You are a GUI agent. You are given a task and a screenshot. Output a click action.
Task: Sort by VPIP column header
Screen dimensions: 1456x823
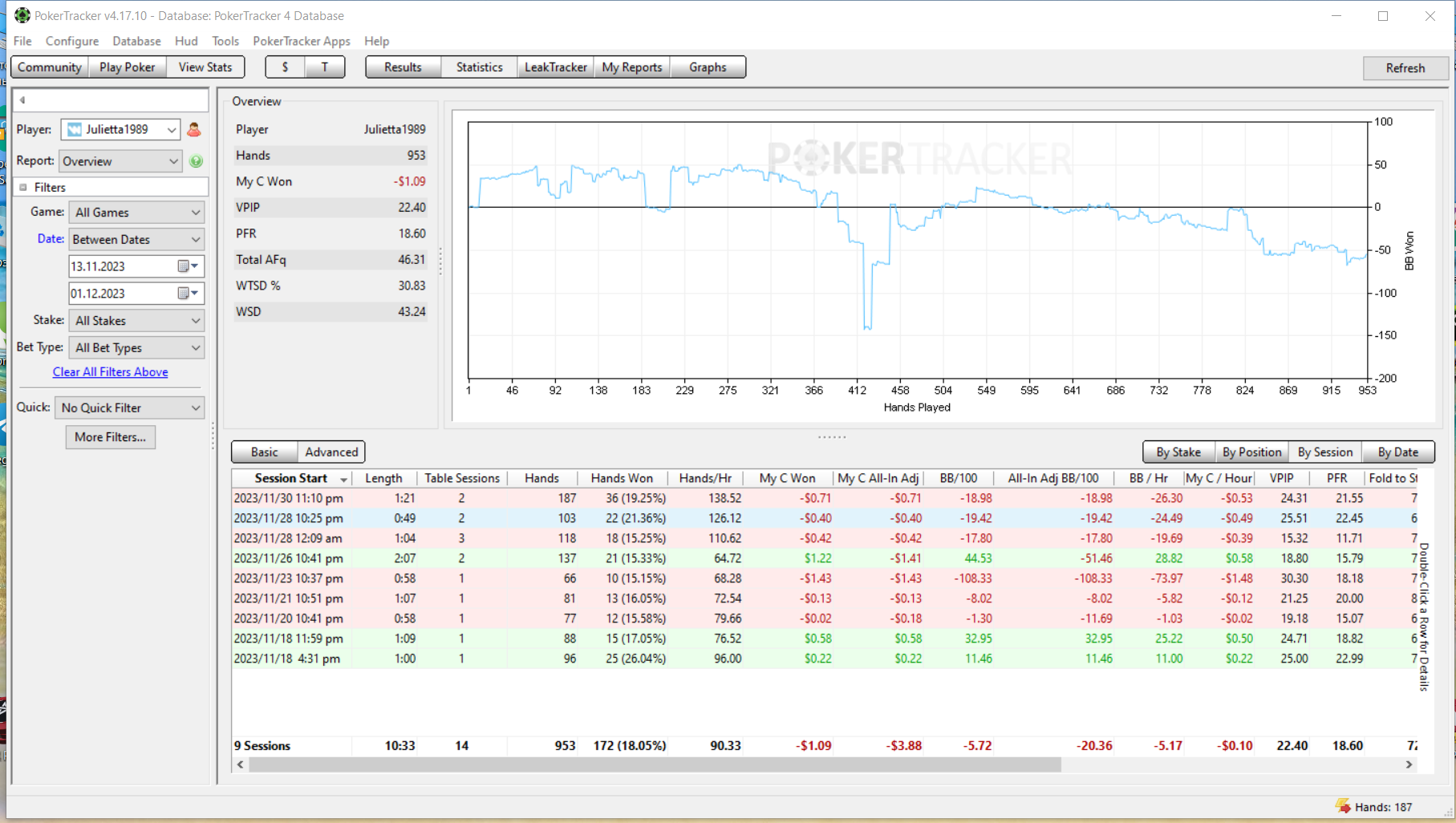[x=1282, y=478]
